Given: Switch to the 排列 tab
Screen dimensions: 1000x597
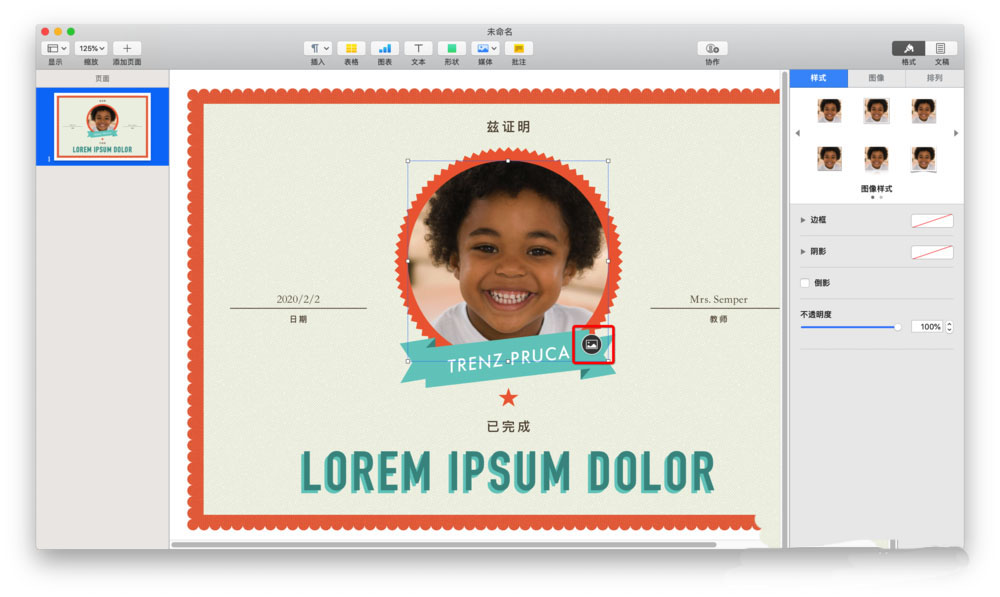Looking at the screenshot, I should (x=934, y=78).
